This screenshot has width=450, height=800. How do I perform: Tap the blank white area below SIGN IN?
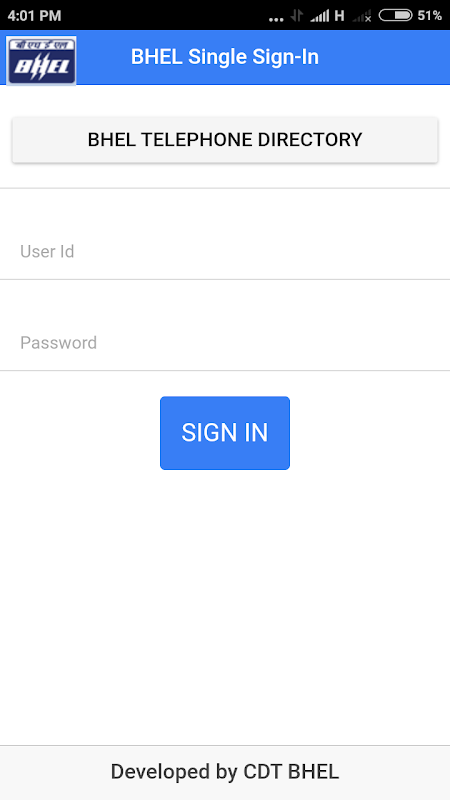(225, 607)
